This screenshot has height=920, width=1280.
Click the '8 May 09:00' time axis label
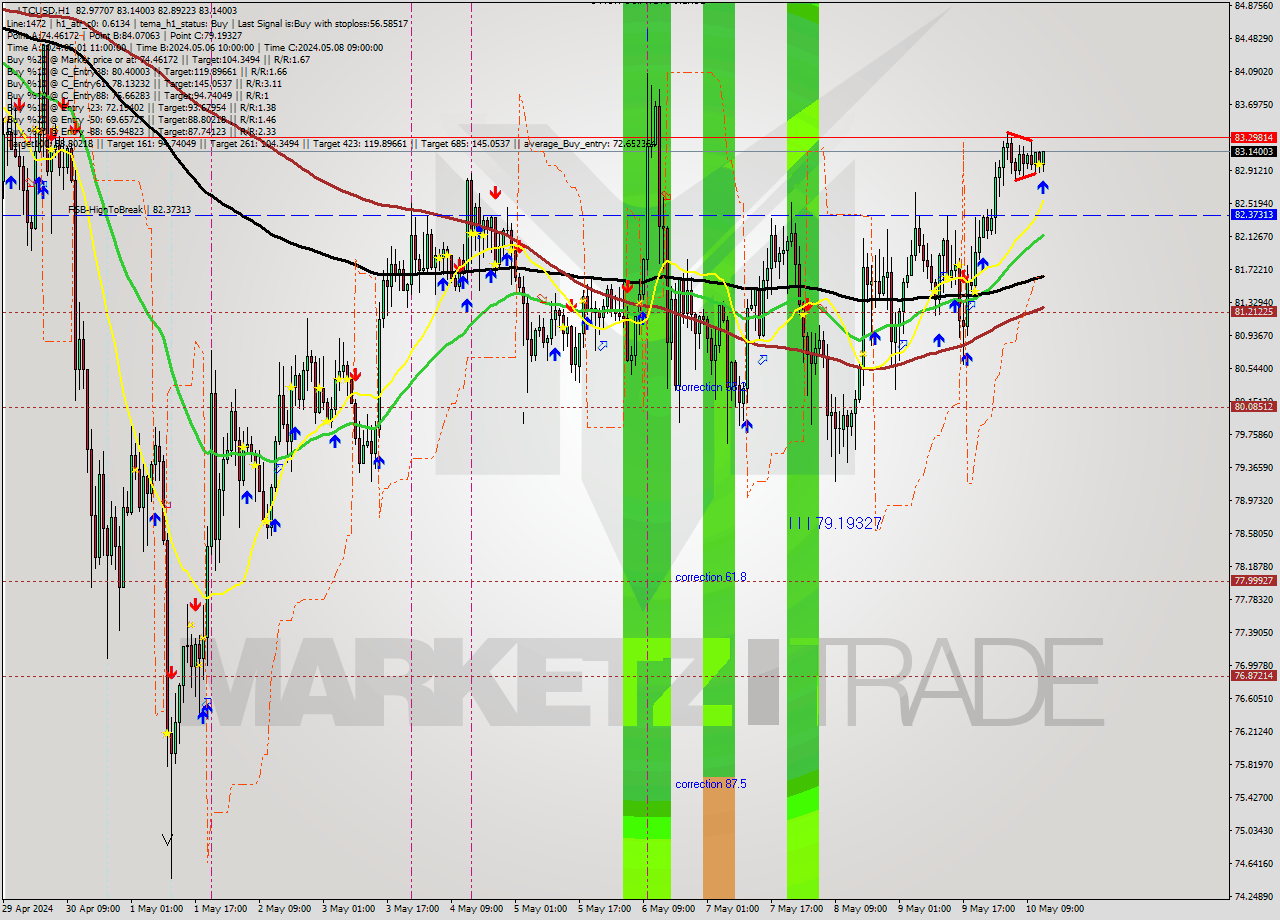coord(862,909)
